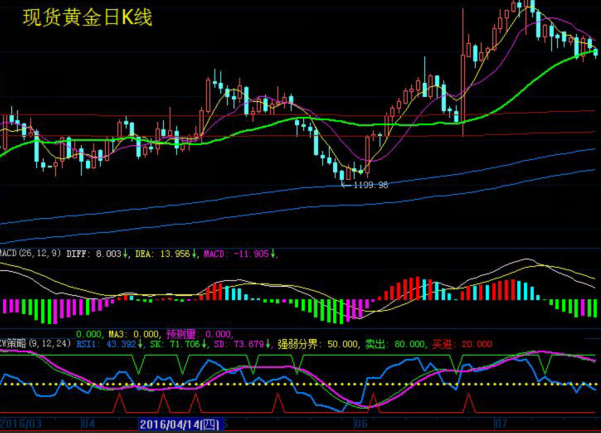Jump to 2016/03 on the date axis
Viewport: 601px width, 433px height.
point(22,425)
